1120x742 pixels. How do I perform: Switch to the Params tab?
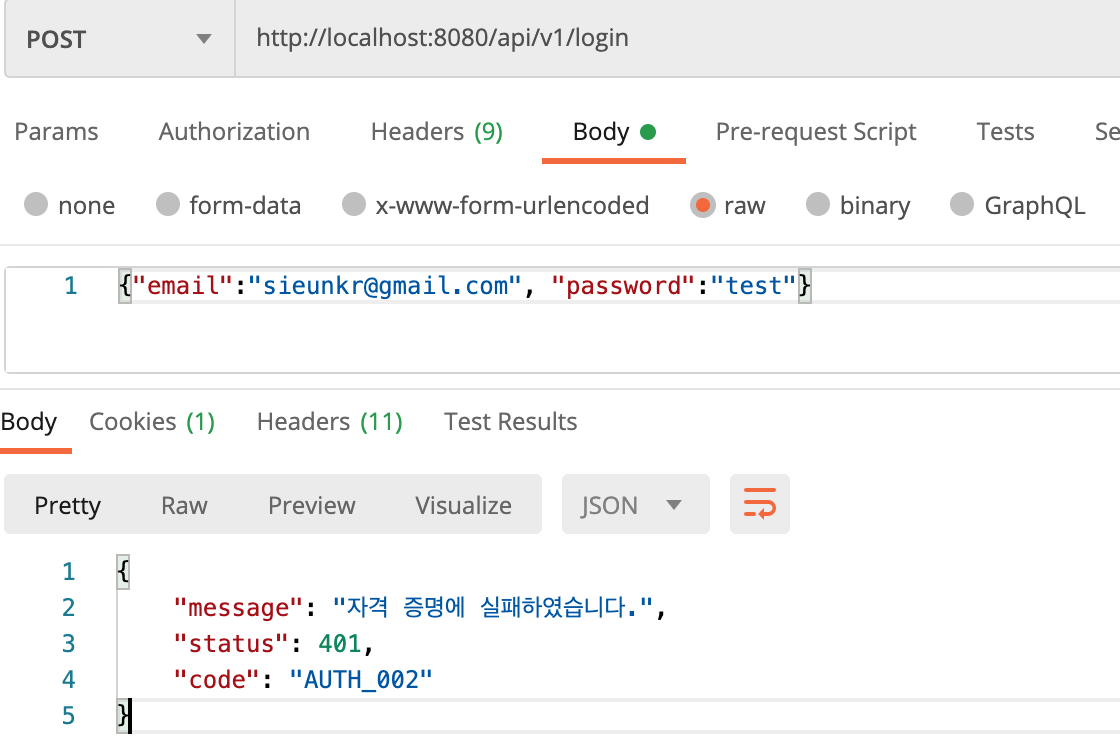click(x=56, y=132)
